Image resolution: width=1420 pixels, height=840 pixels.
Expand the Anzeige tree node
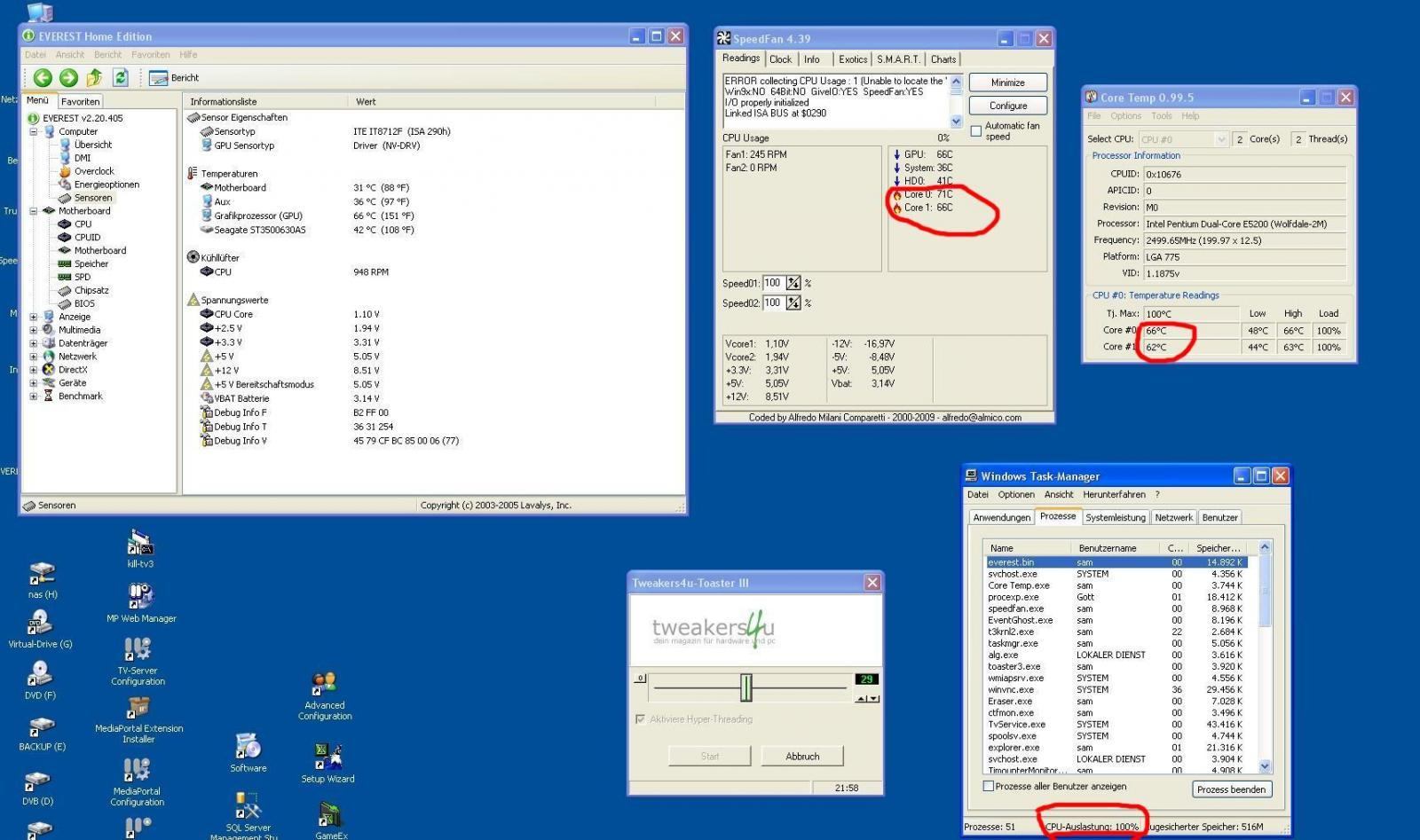coord(34,317)
